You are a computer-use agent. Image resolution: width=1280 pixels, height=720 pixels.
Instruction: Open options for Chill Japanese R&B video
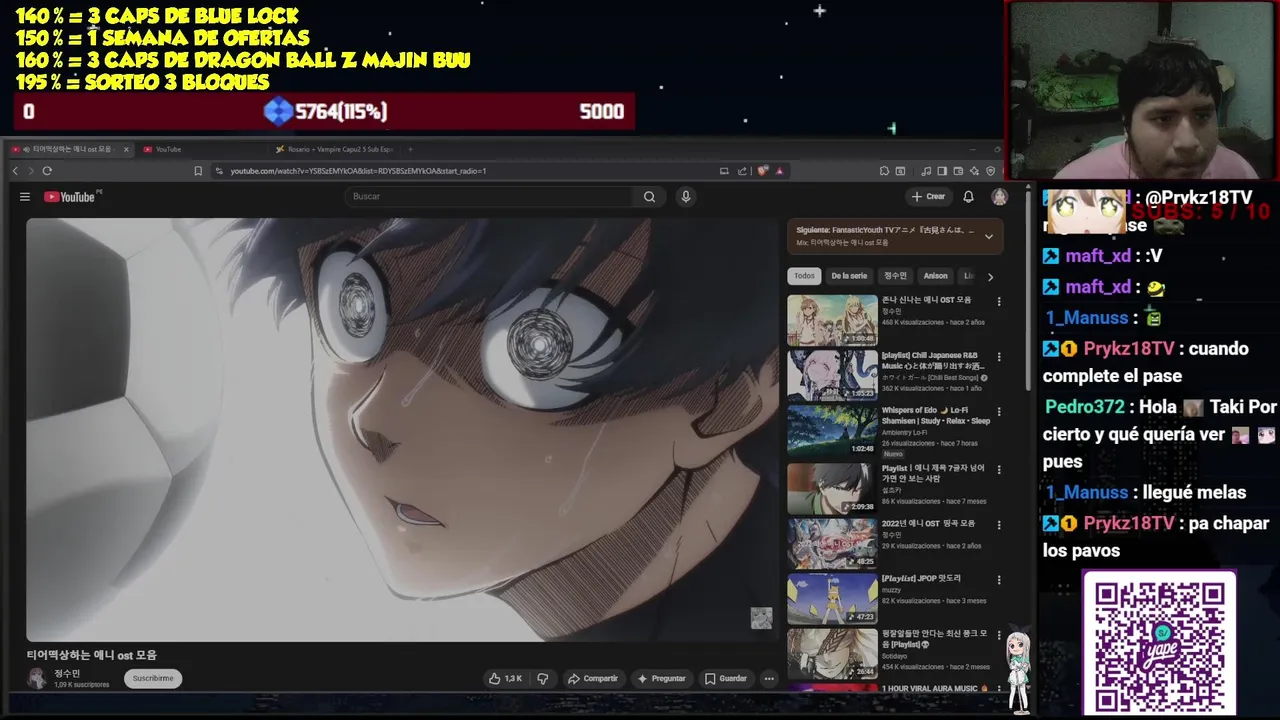click(998, 357)
